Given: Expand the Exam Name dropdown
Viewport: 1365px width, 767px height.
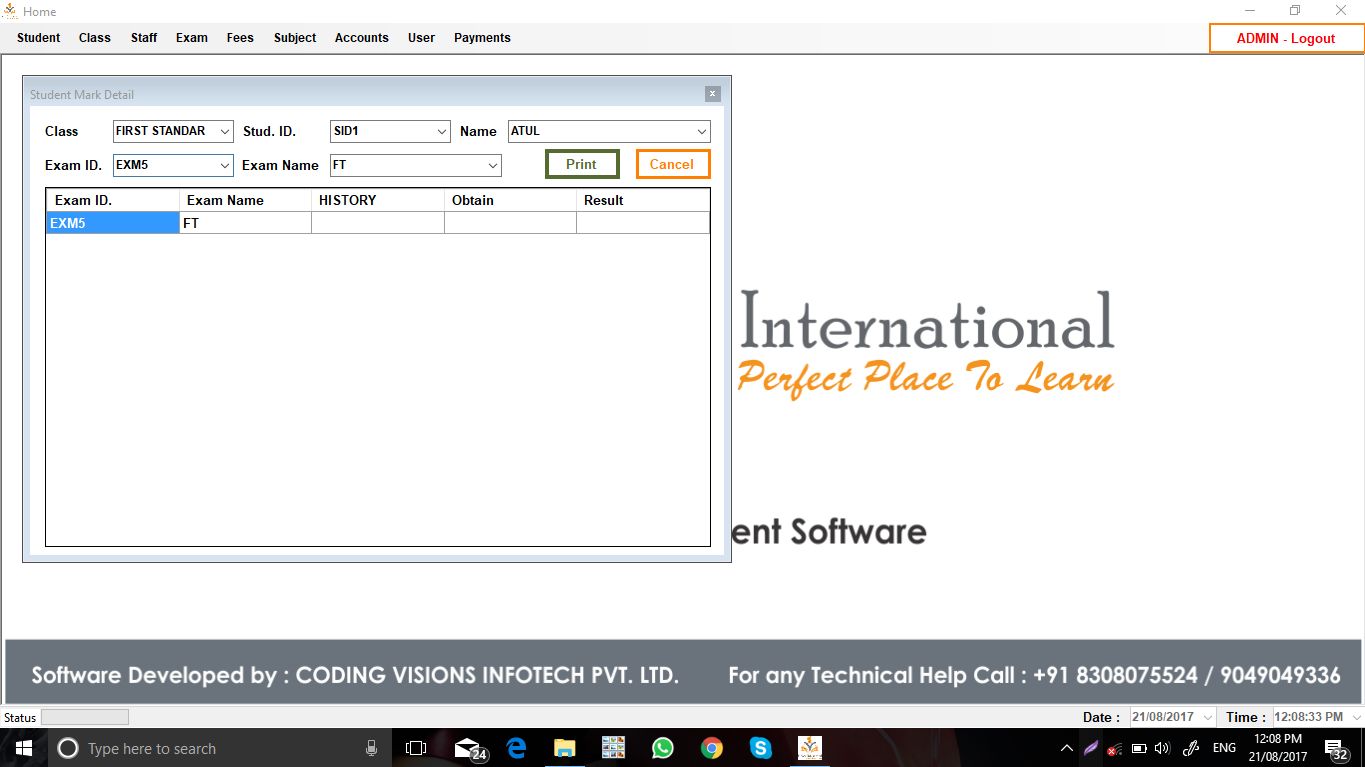Looking at the screenshot, I should tap(493, 165).
